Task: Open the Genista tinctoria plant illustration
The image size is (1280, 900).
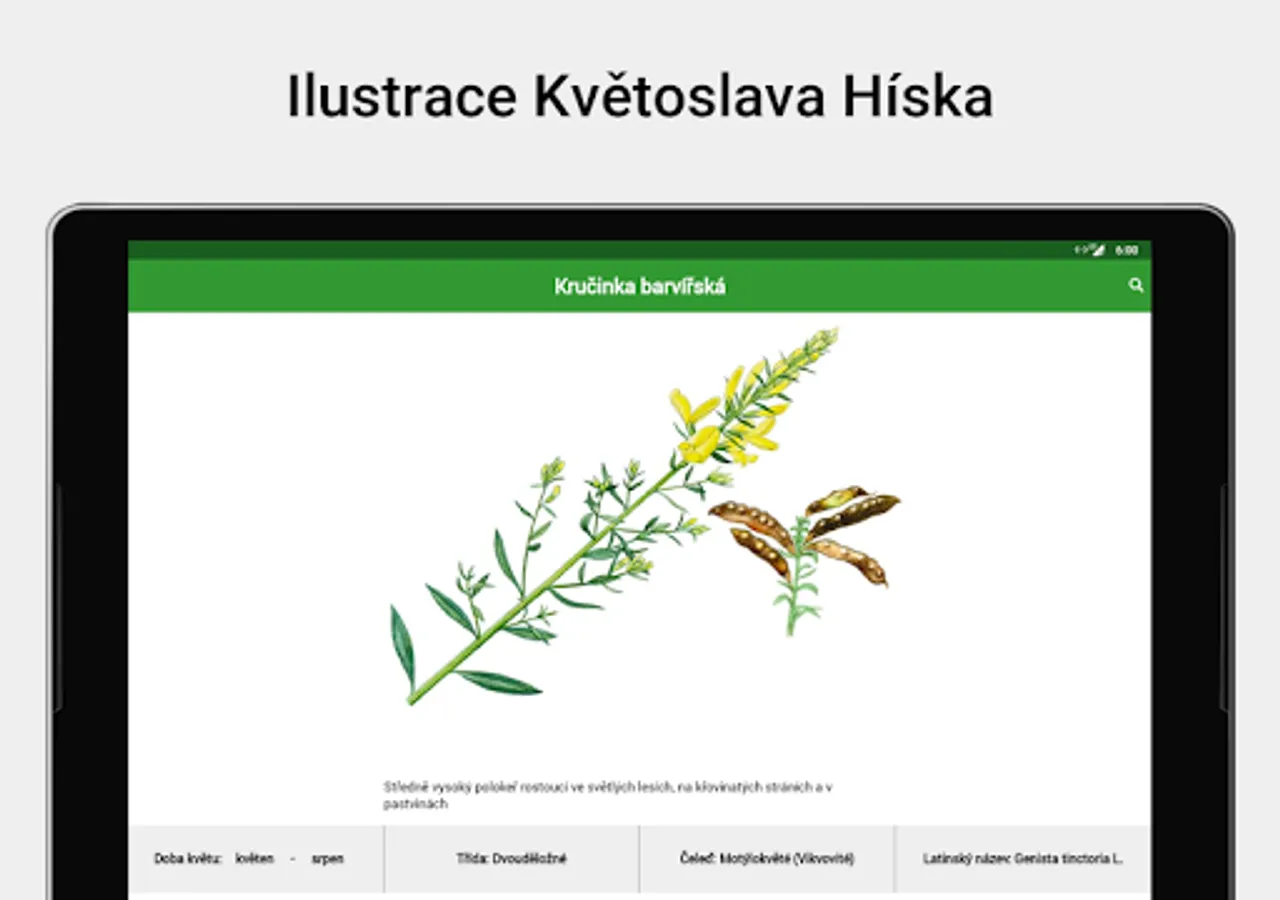Action: point(645,516)
